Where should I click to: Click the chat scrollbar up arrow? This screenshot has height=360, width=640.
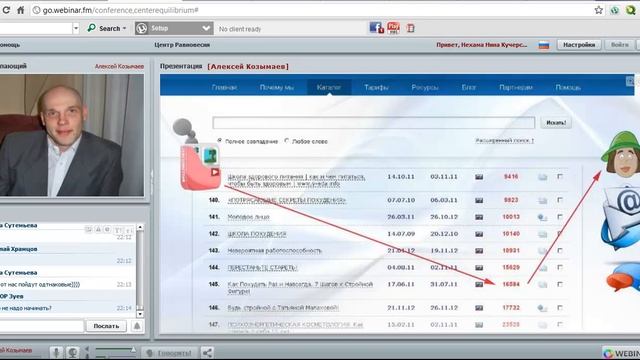(140, 227)
